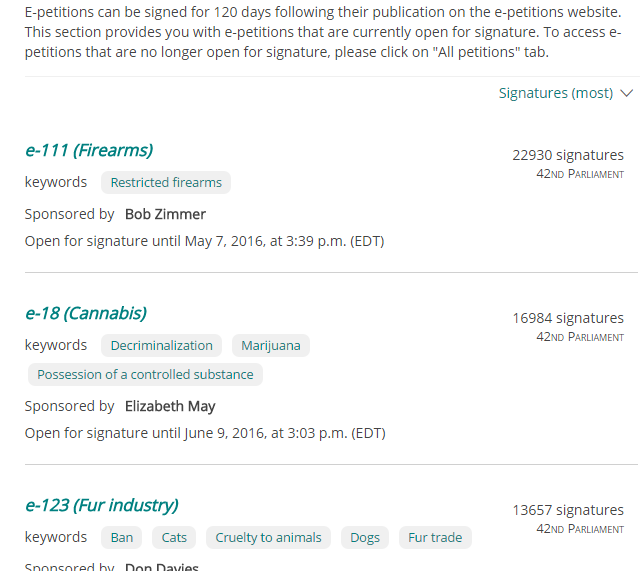Image resolution: width=640 pixels, height=571 pixels.
Task: Click the Dogs keyword tag
Action: (365, 538)
